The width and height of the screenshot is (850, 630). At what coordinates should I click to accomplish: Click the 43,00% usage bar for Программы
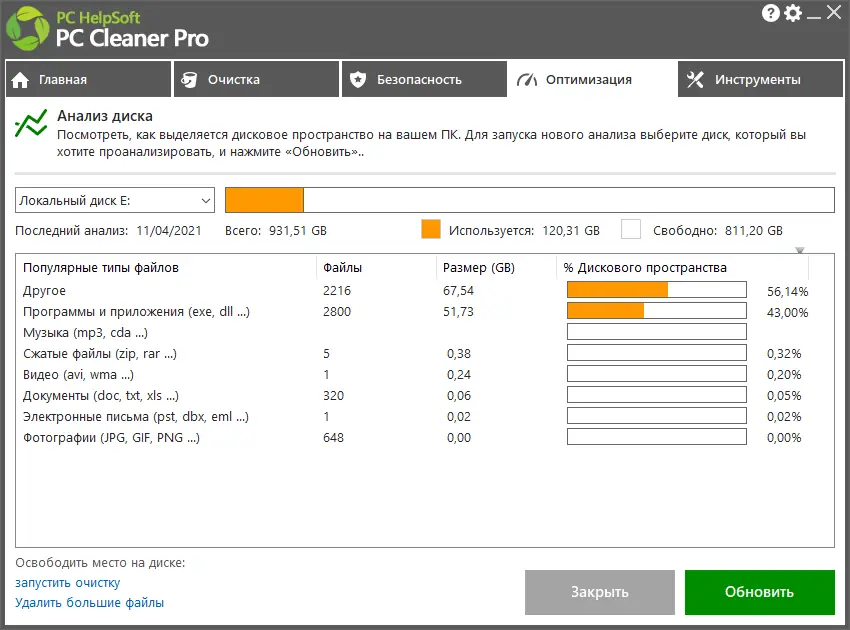coord(656,311)
